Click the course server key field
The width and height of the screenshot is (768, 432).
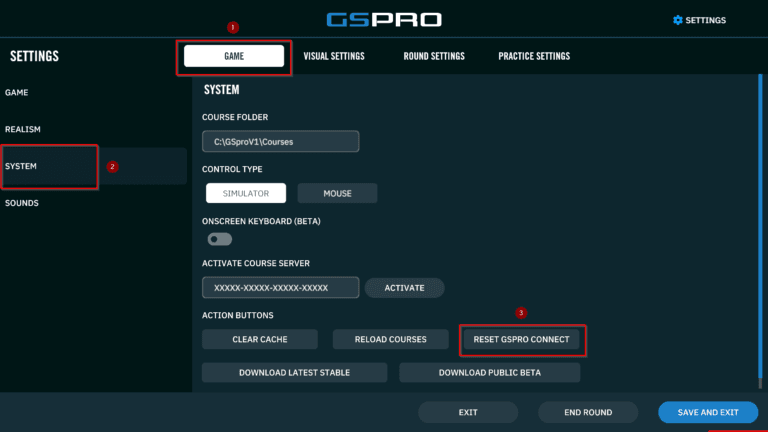pyautogui.click(x=280, y=288)
